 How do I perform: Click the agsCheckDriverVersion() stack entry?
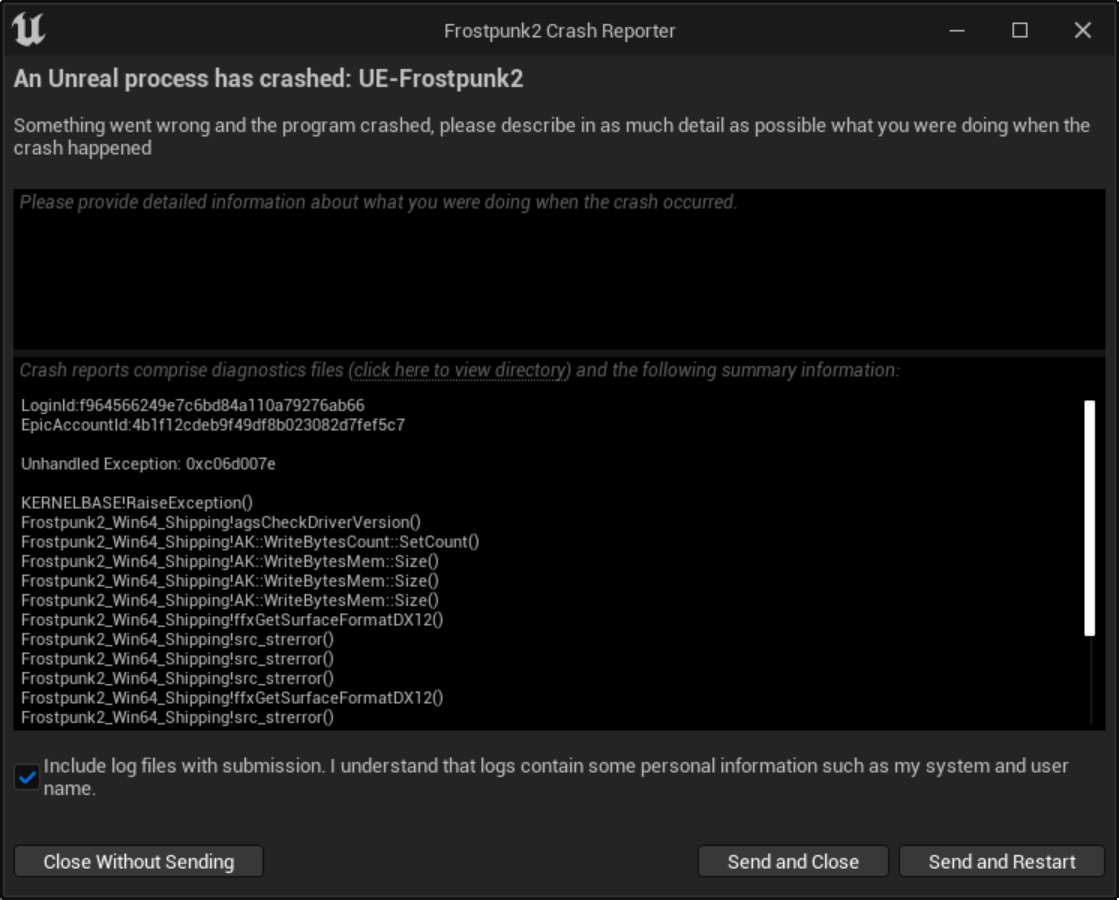[221, 522]
